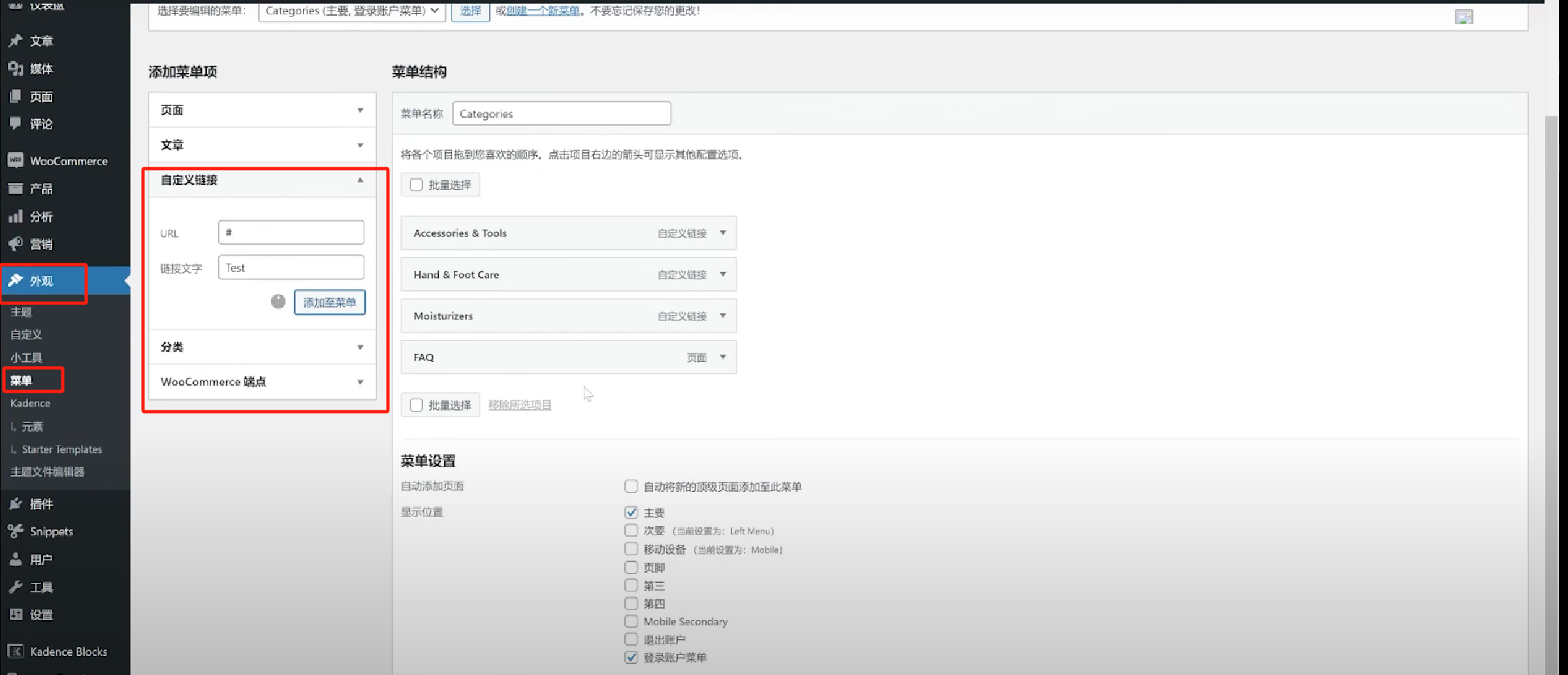Image resolution: width=1568 pixels, height=675 pixels.
Task: Click the 外观 (Appearance) brush icon
Action: [x=14, y=280]
